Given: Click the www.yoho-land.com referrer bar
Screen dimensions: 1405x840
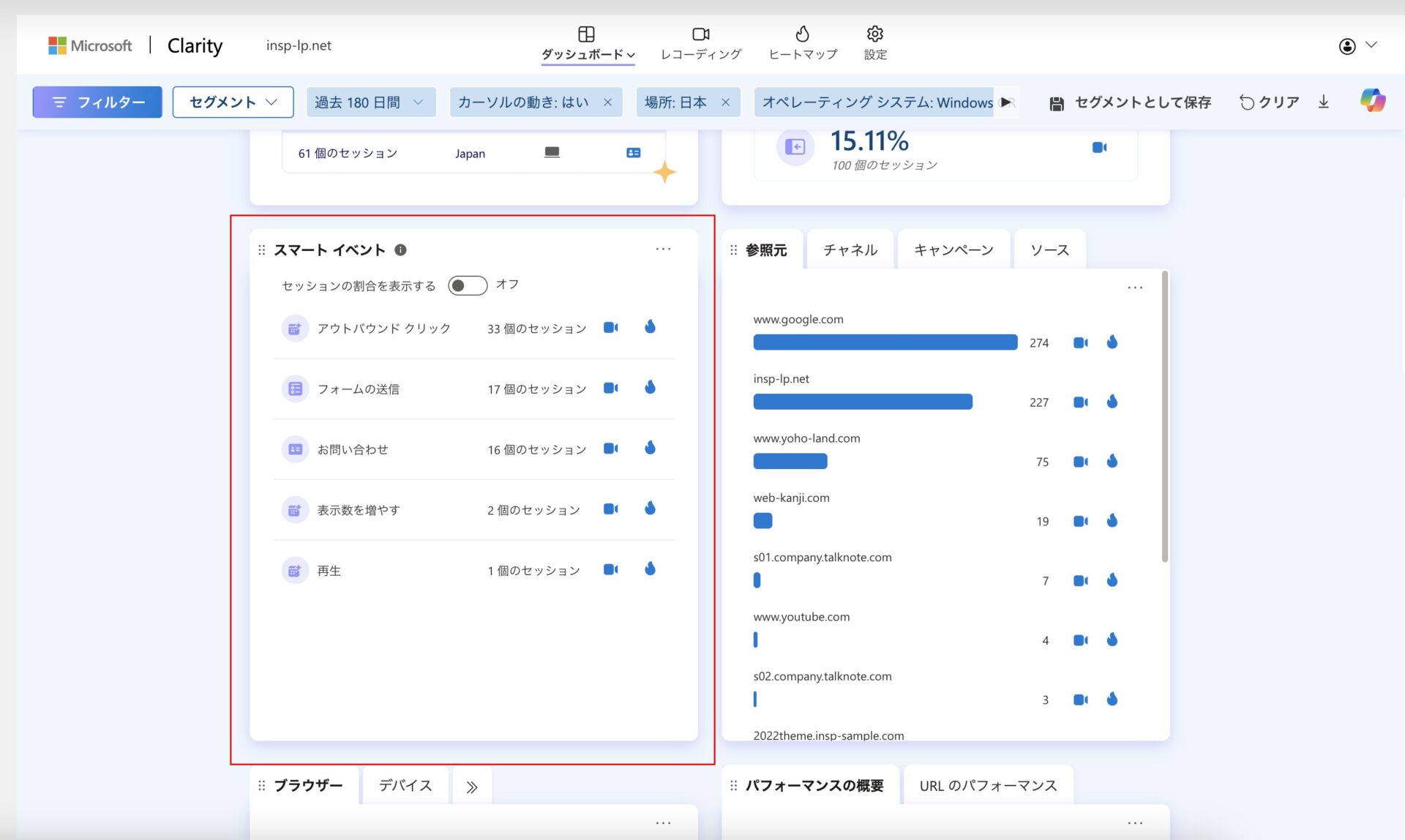Looking at the screenshot, I should pyautogui.click(x=790, y=461).
